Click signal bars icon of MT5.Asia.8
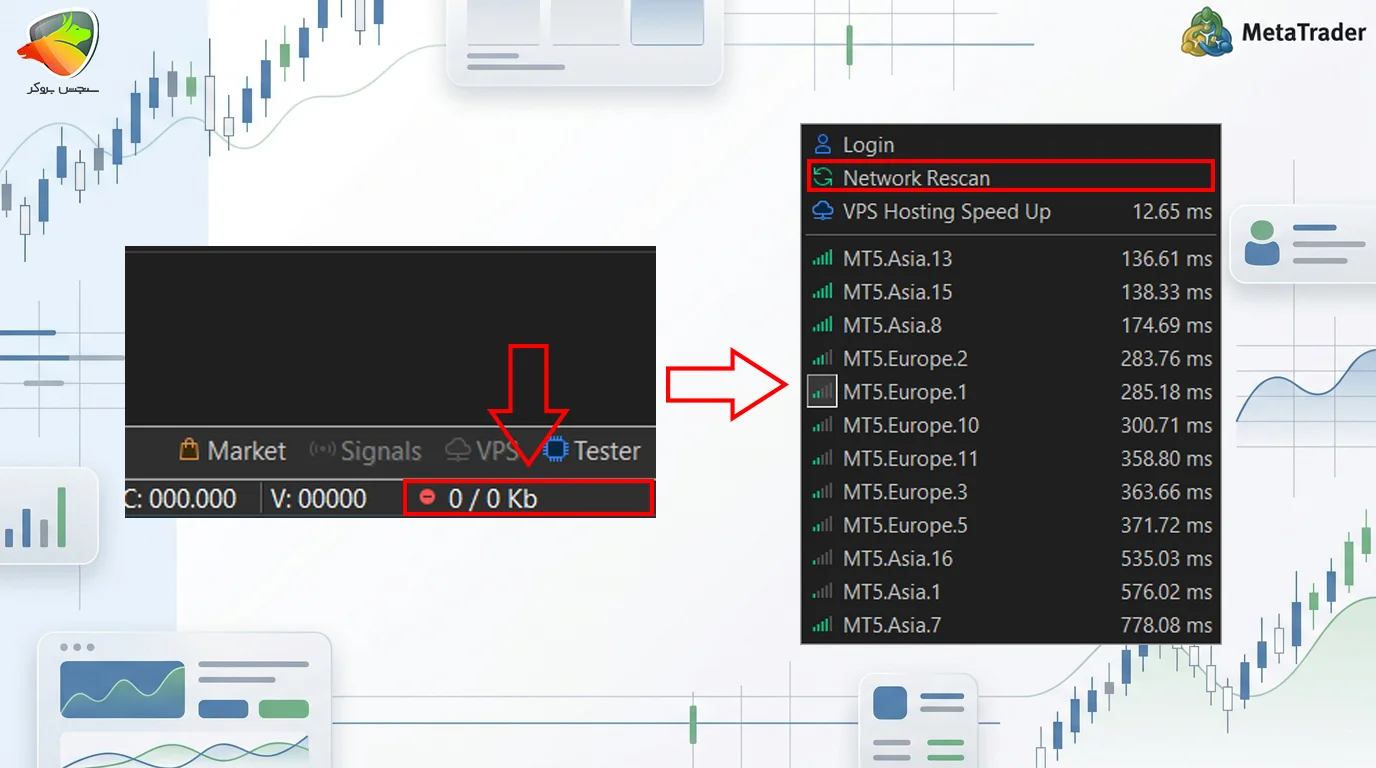Image resolution: width=1376 pixels, height=768 pixels. (822, 325)
